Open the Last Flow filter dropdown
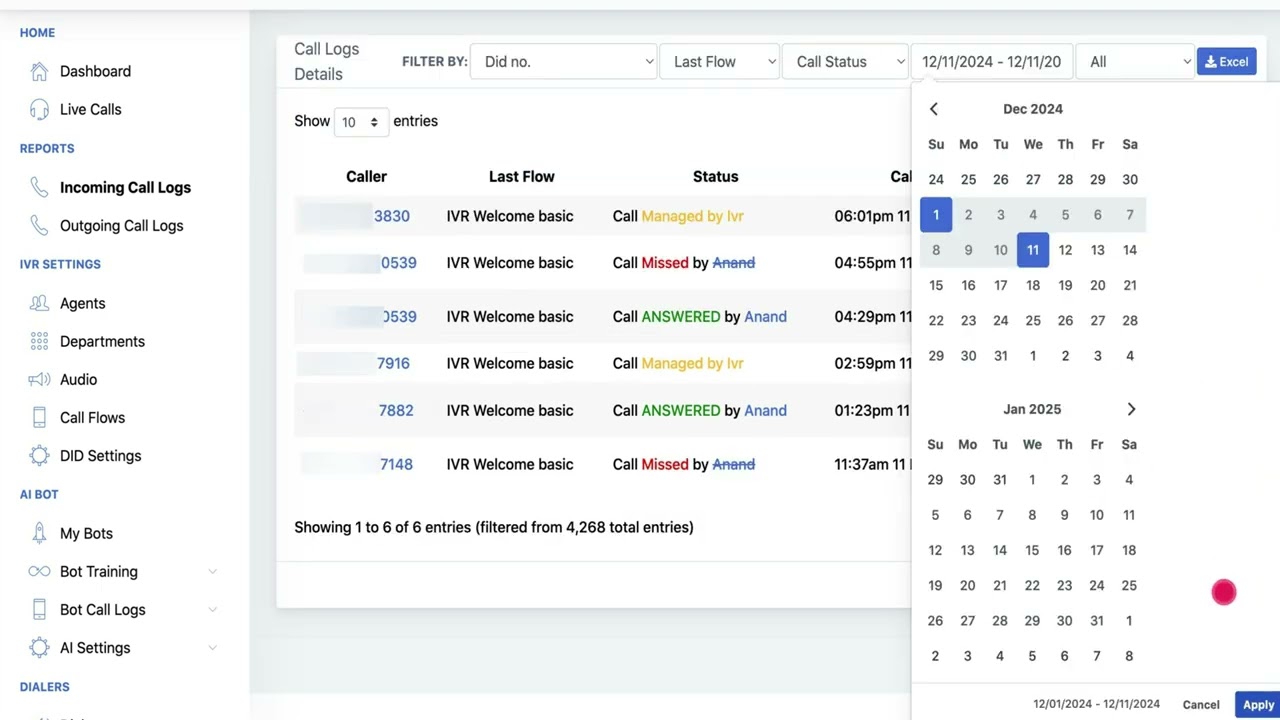 [719, 61]
